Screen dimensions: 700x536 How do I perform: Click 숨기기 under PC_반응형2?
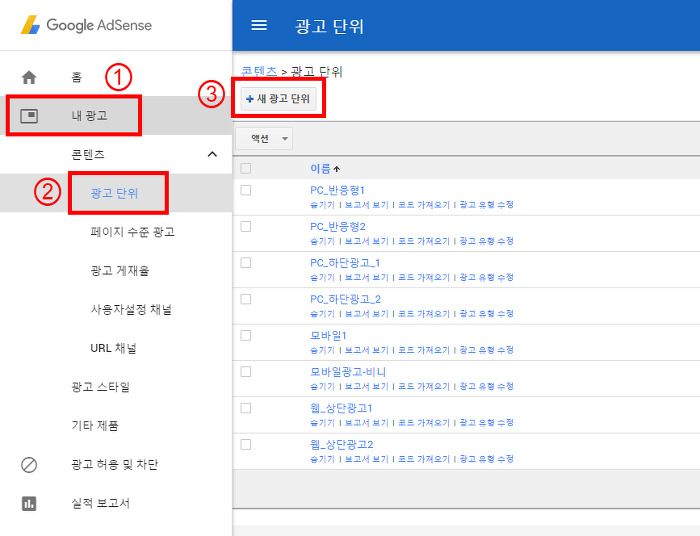322,241
